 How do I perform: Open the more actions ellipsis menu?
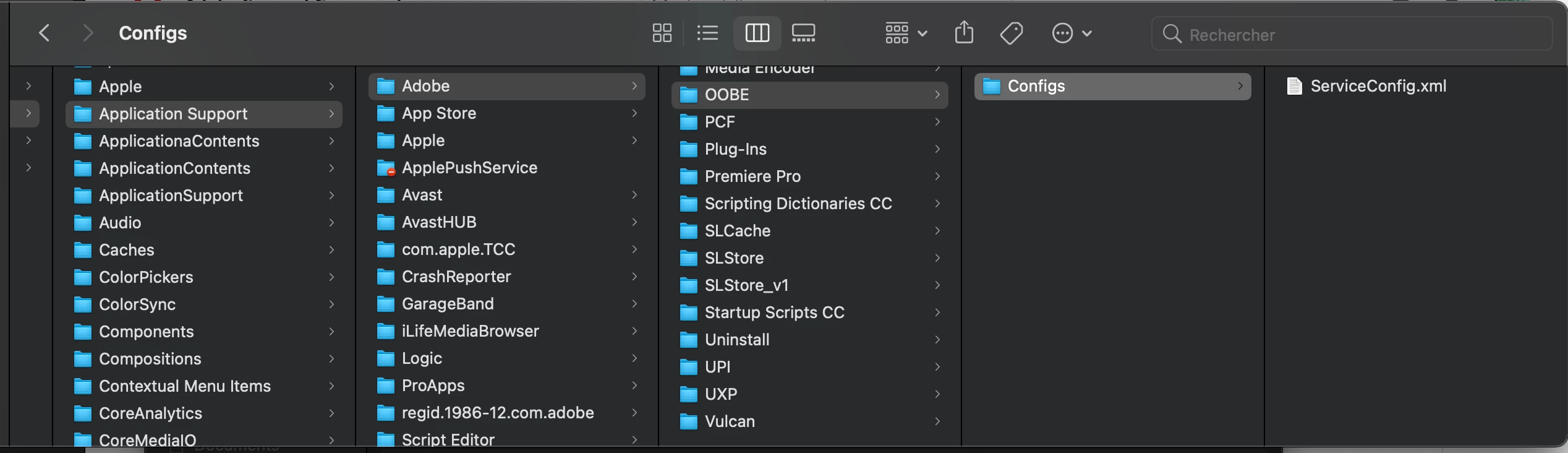1072,33
